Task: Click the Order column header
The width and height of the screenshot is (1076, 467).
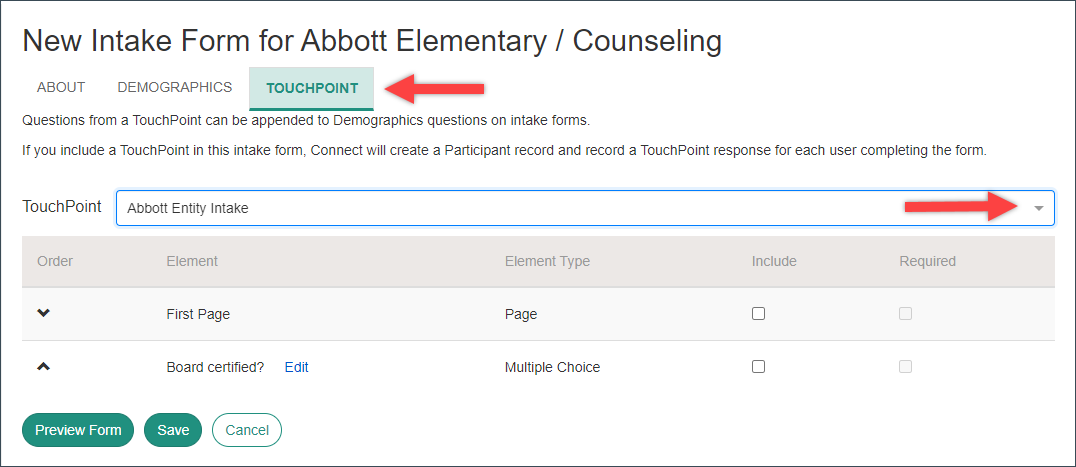Action: tap(55, 261)
